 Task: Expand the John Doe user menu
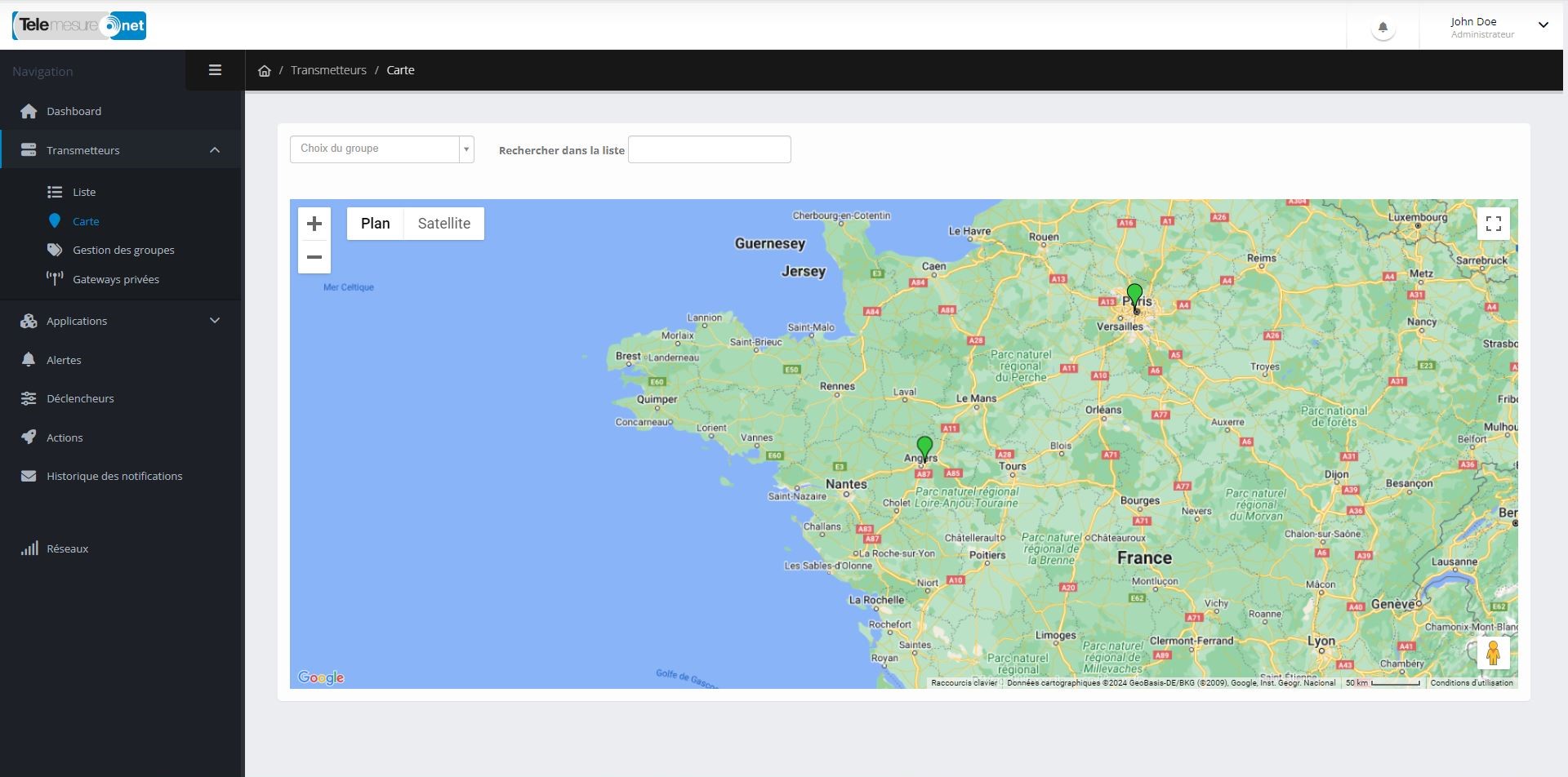tap(1543, 25)
